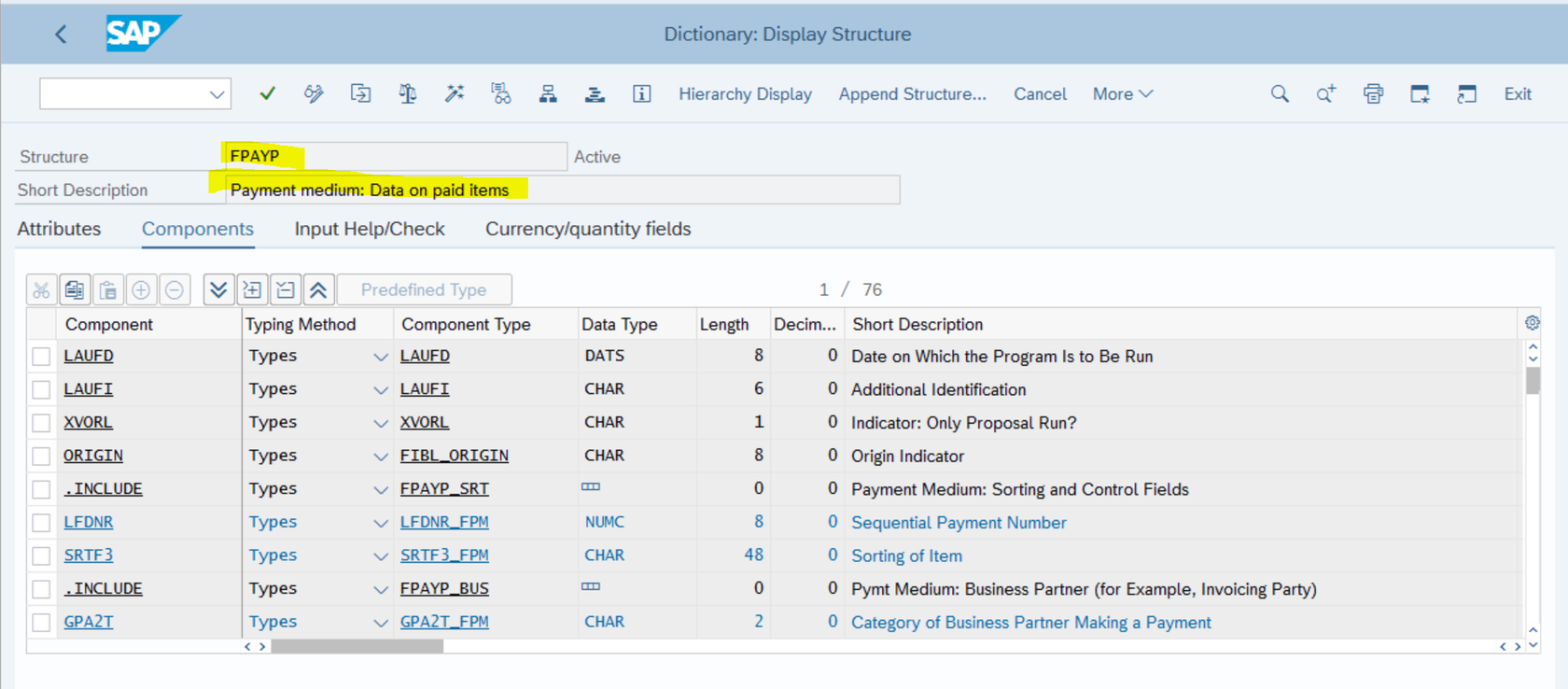Open Typing Method dropdown for LFDNR
Screen dimensions: 1568x689
pos(380,523)
